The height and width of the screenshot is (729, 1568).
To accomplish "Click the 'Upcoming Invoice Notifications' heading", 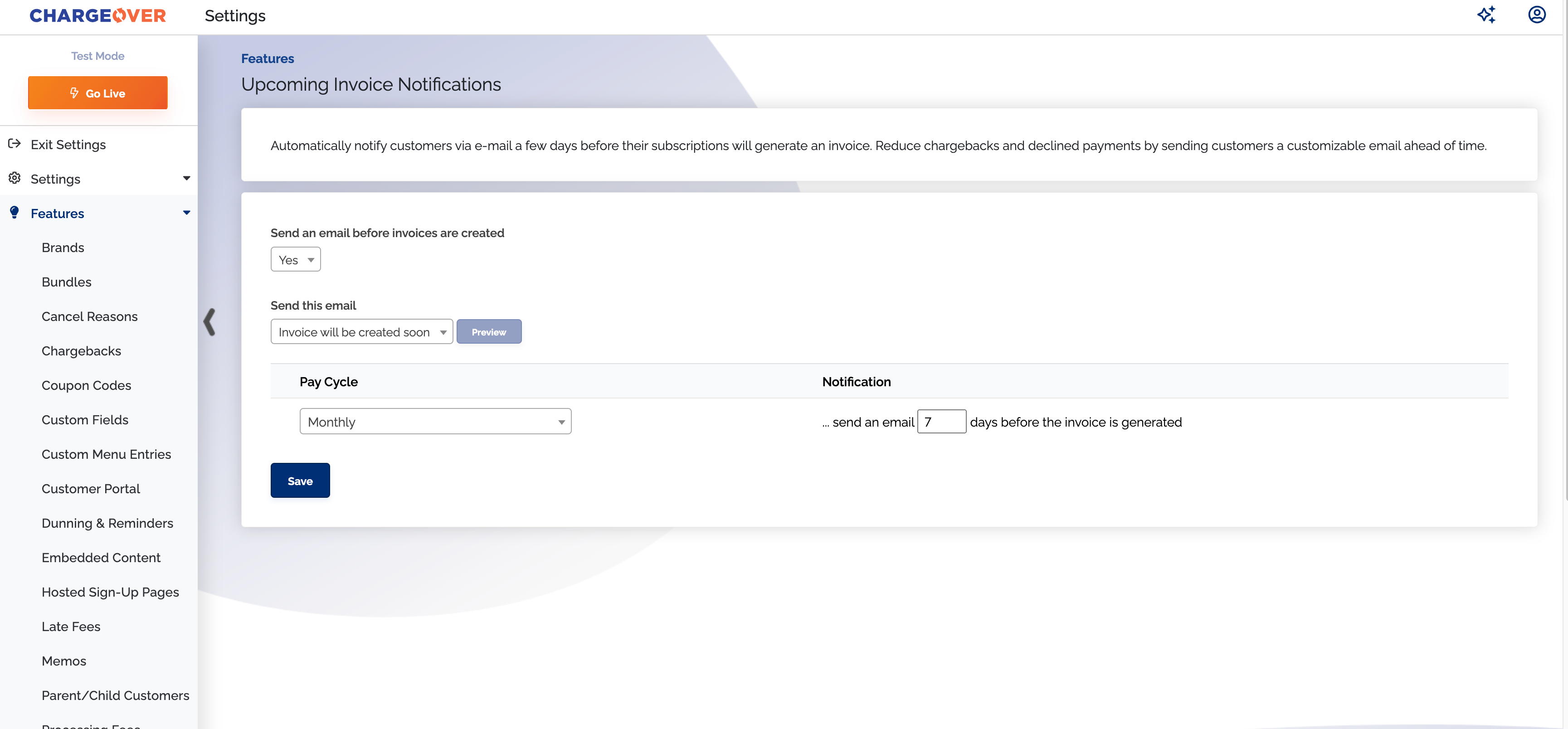I will click(371, 84).
